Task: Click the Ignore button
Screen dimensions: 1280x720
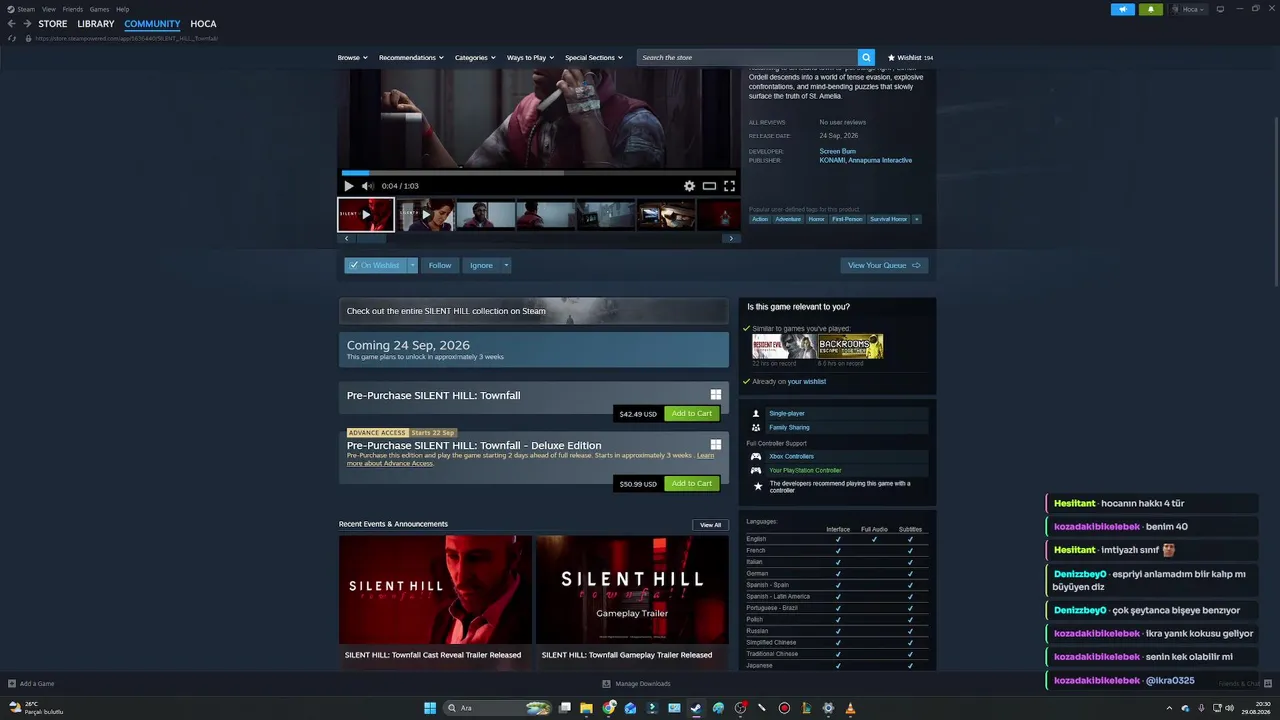Action: click(x=481, y=265)
